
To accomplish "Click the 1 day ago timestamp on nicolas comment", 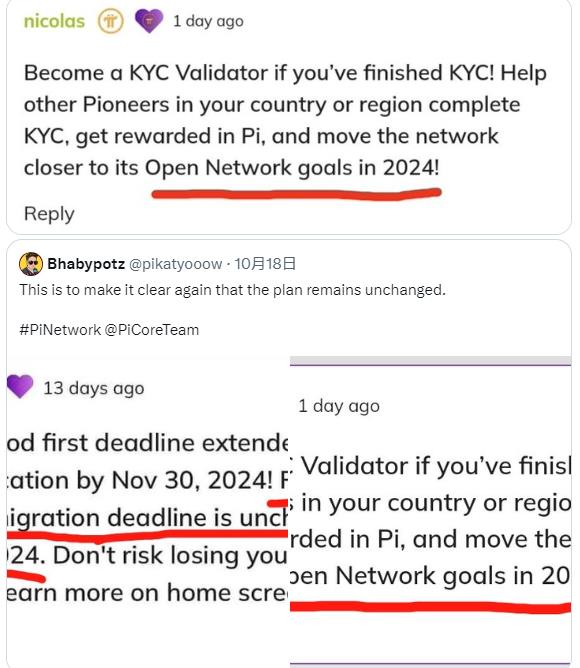I will click(x=208, y=21).
